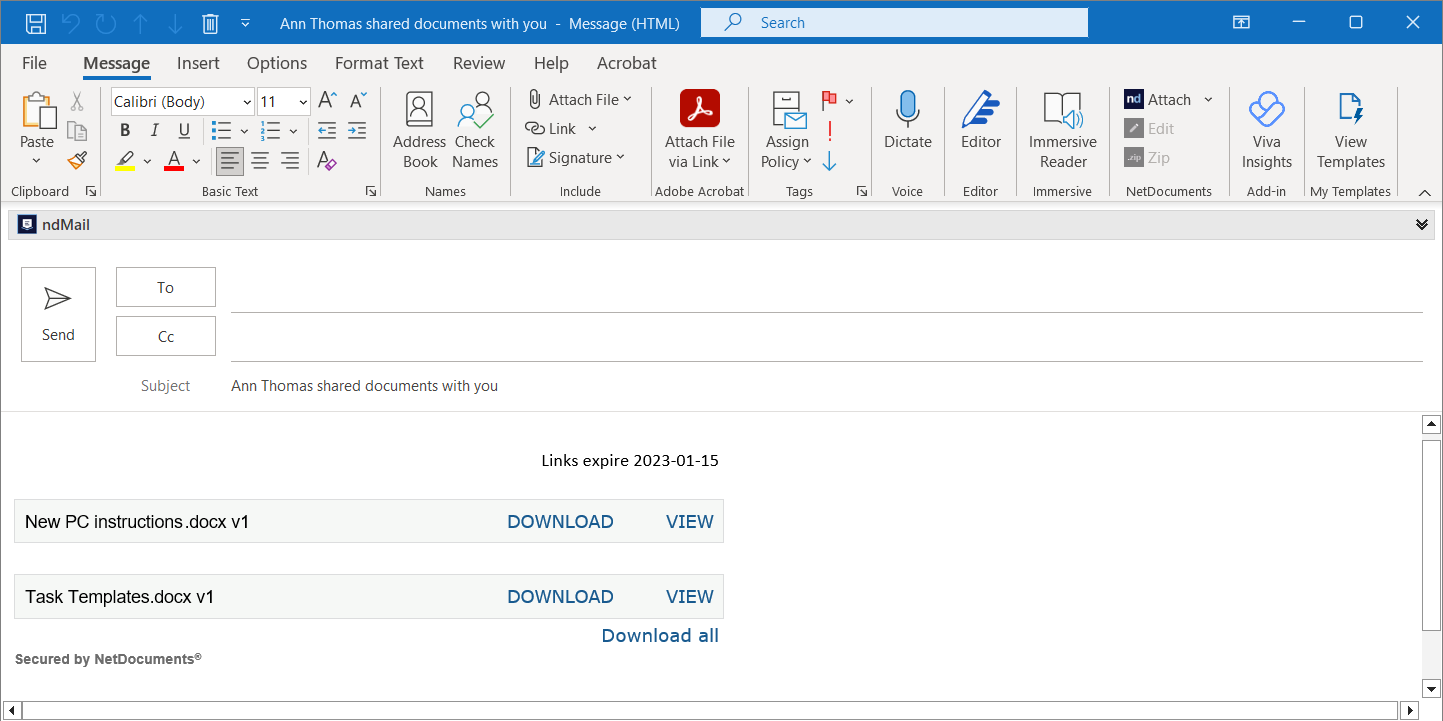Click Download all link
Screen dimensions: 1443x721
659,635
